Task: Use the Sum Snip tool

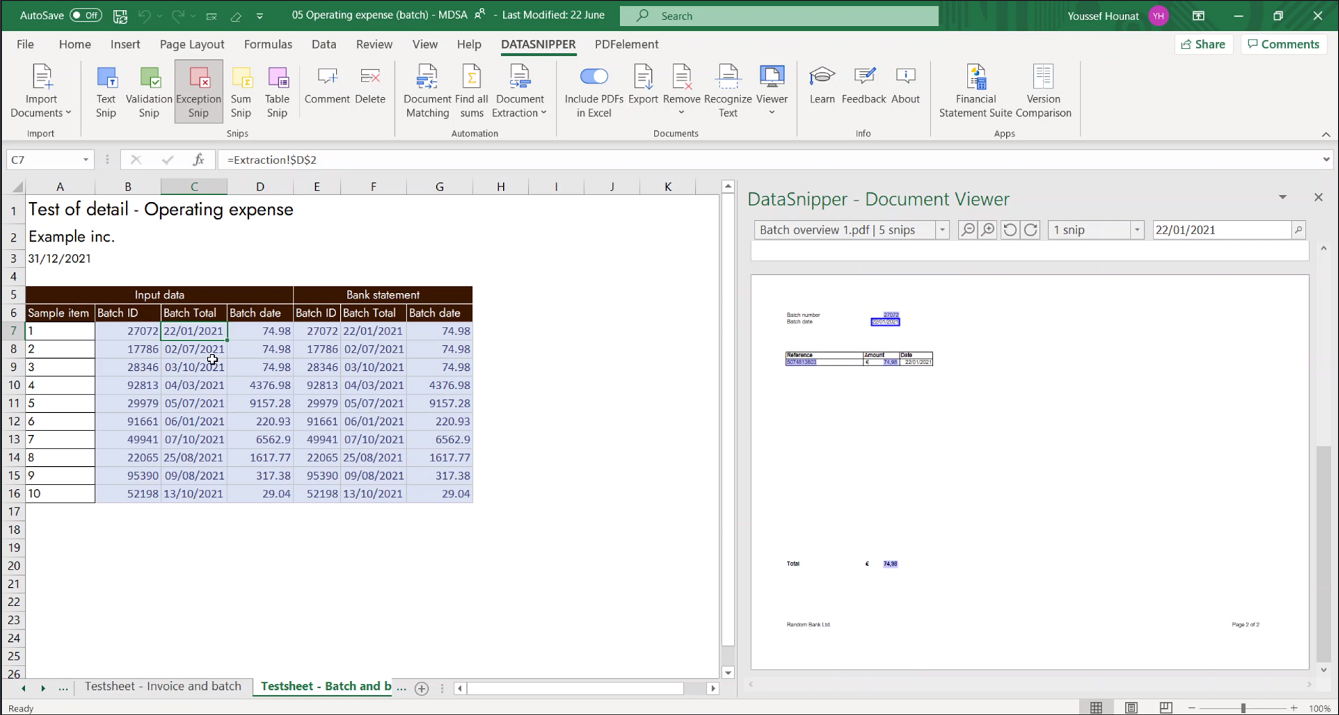Action: (240, 88)
